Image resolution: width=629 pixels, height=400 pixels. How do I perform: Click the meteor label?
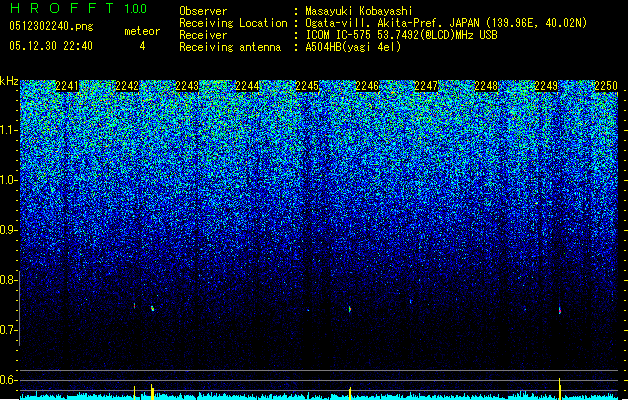click(x=142, y=31)
